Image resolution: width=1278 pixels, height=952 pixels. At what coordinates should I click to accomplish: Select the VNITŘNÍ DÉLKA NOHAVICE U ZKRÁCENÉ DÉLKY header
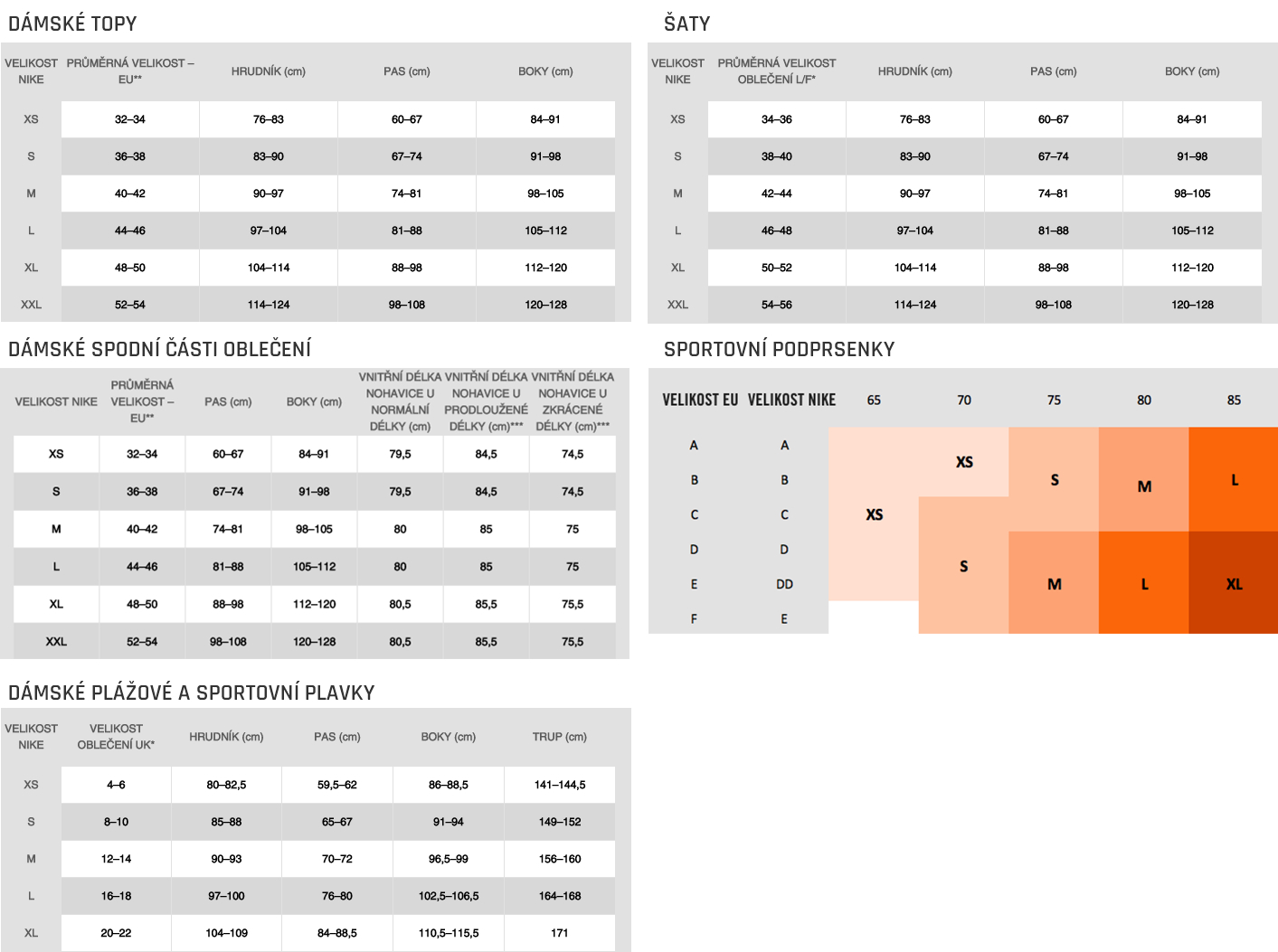pos(572,401)
